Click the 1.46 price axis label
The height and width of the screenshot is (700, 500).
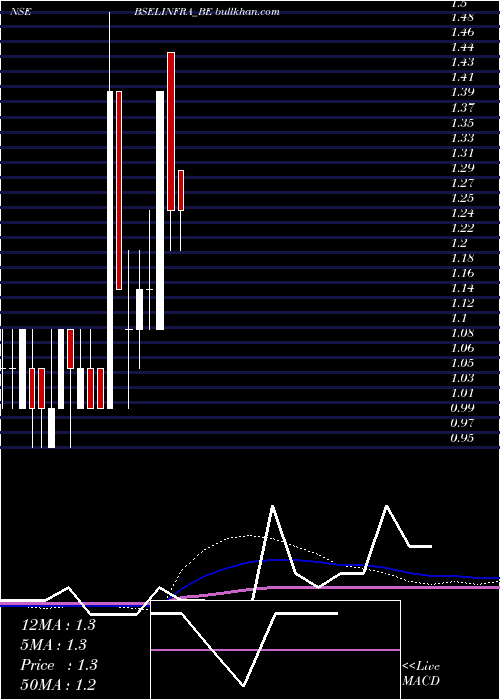tap(462, 33)
